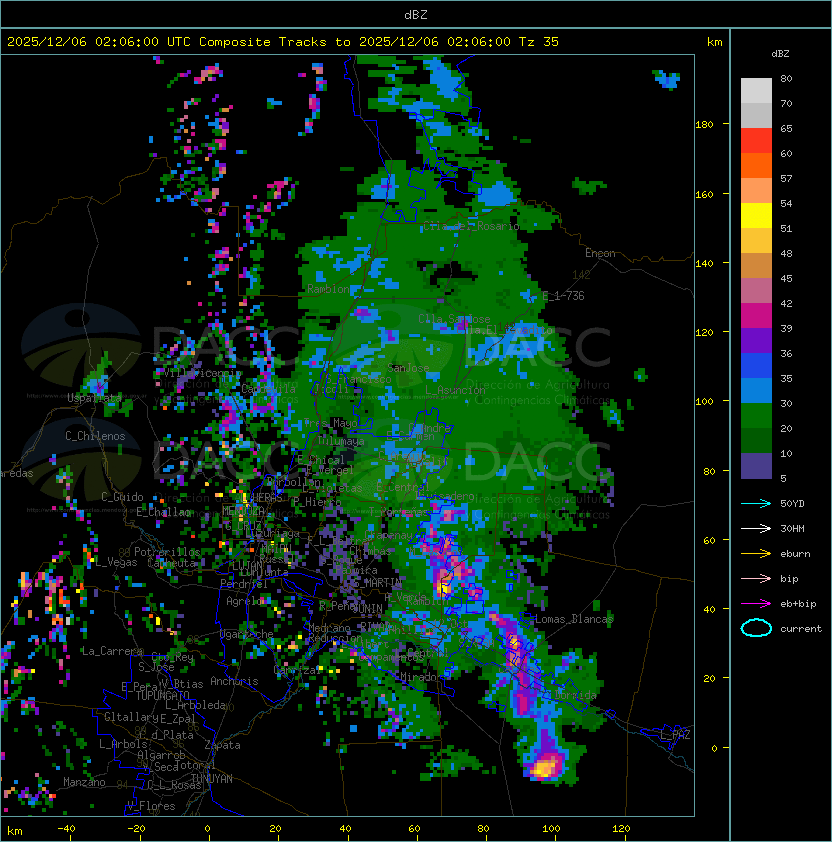
Task: Click the magenta eb+bip arrow legend icon
Action: coord(756,604)
